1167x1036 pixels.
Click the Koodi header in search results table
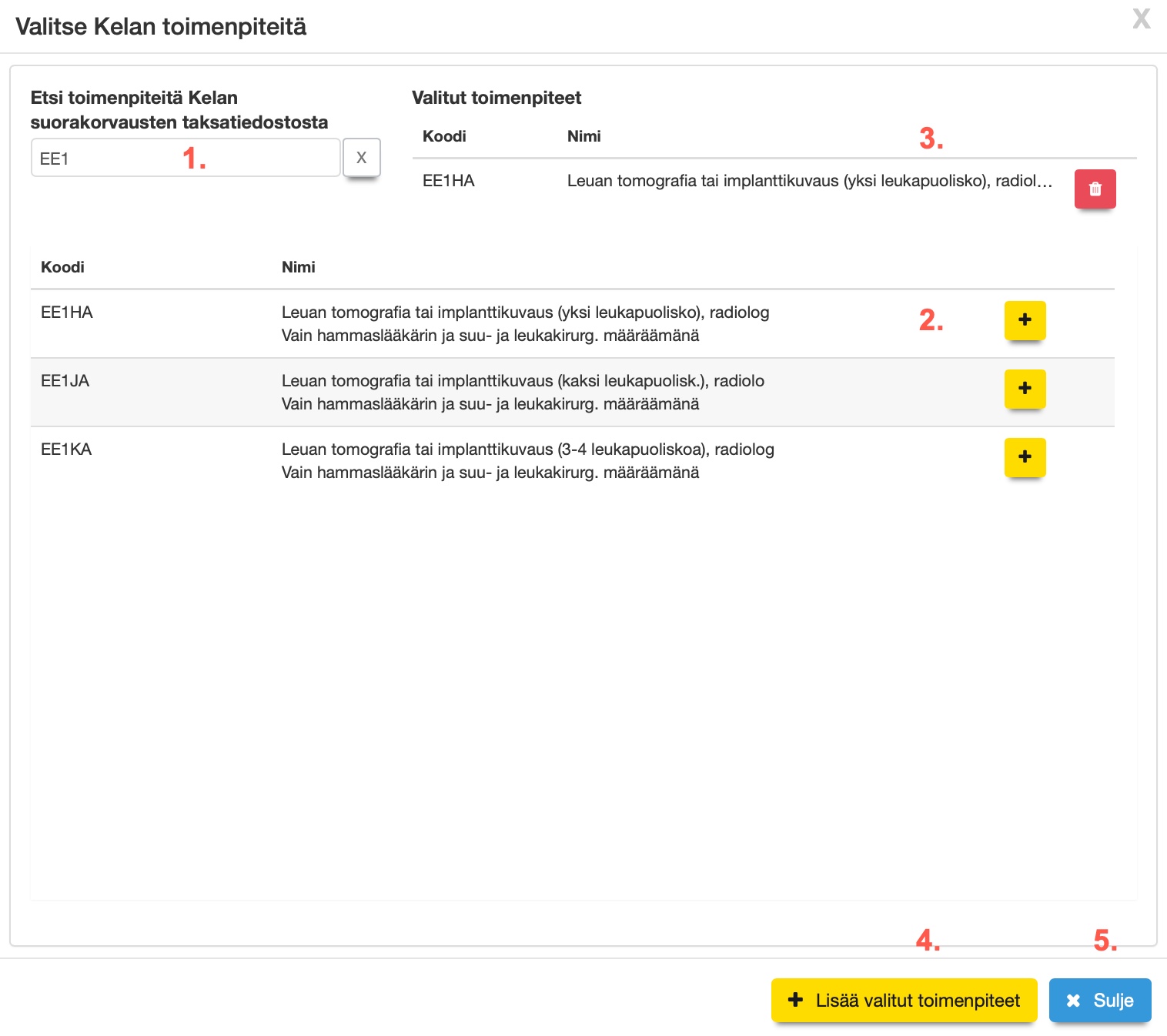(x=62, y=267)
